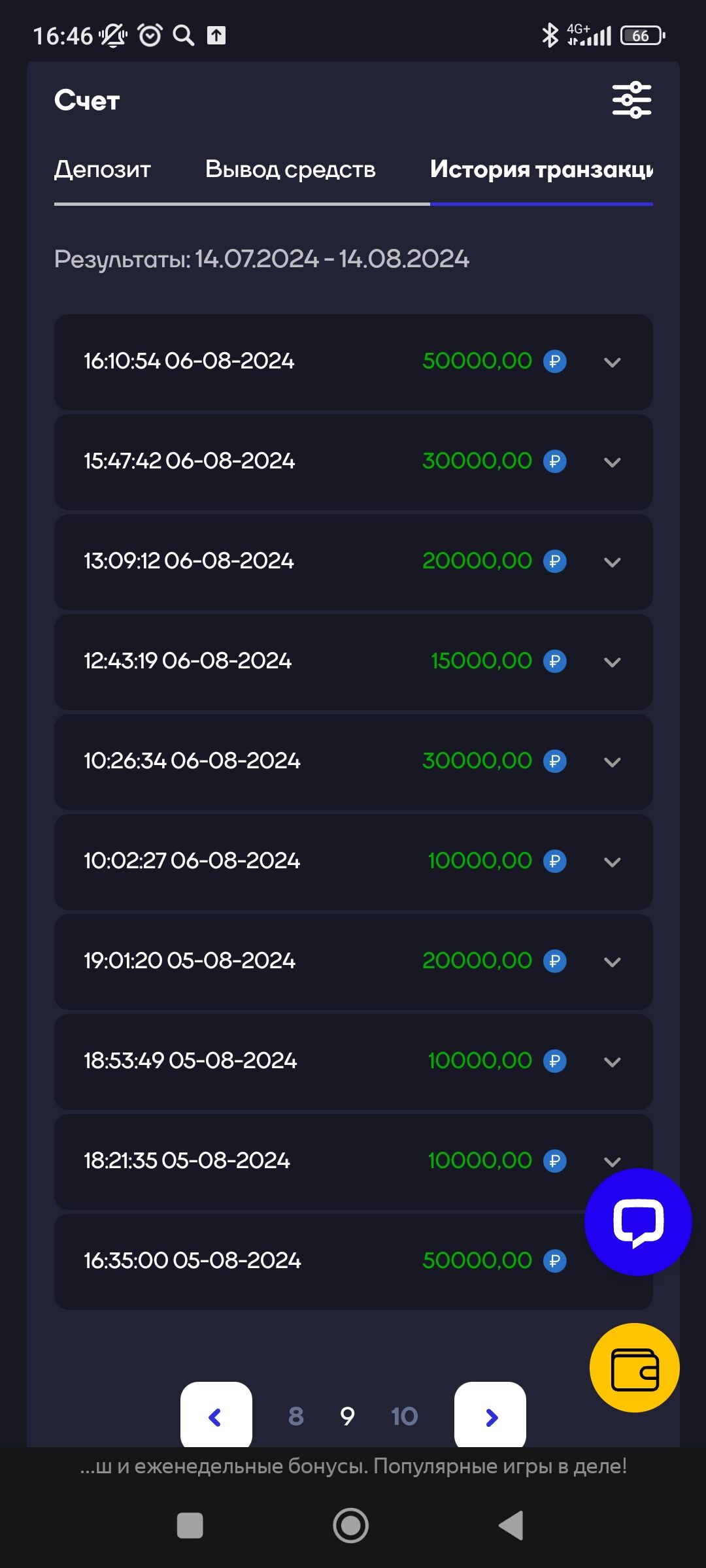Go to page 8
Viewport: 706px width, 1568px height.
click(296, 1416)
